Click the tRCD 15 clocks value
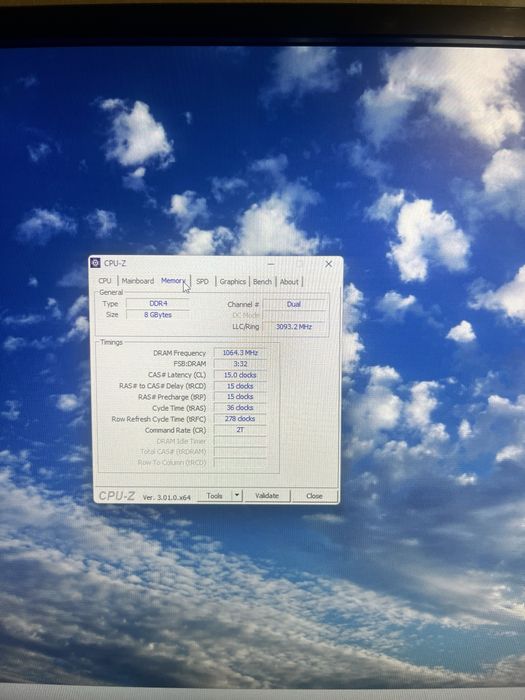 (x=240, y=386)
